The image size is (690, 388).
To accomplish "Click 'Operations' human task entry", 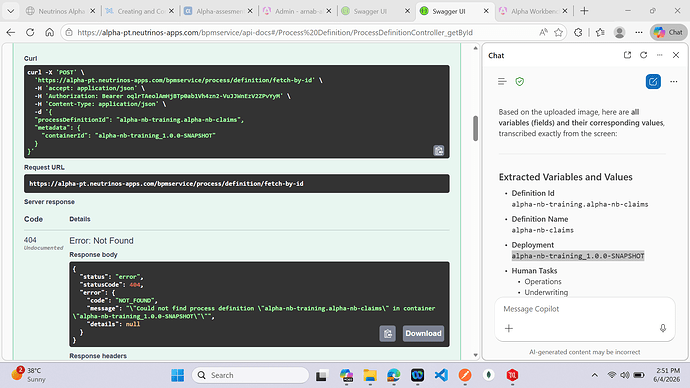I will pos(543,282).
